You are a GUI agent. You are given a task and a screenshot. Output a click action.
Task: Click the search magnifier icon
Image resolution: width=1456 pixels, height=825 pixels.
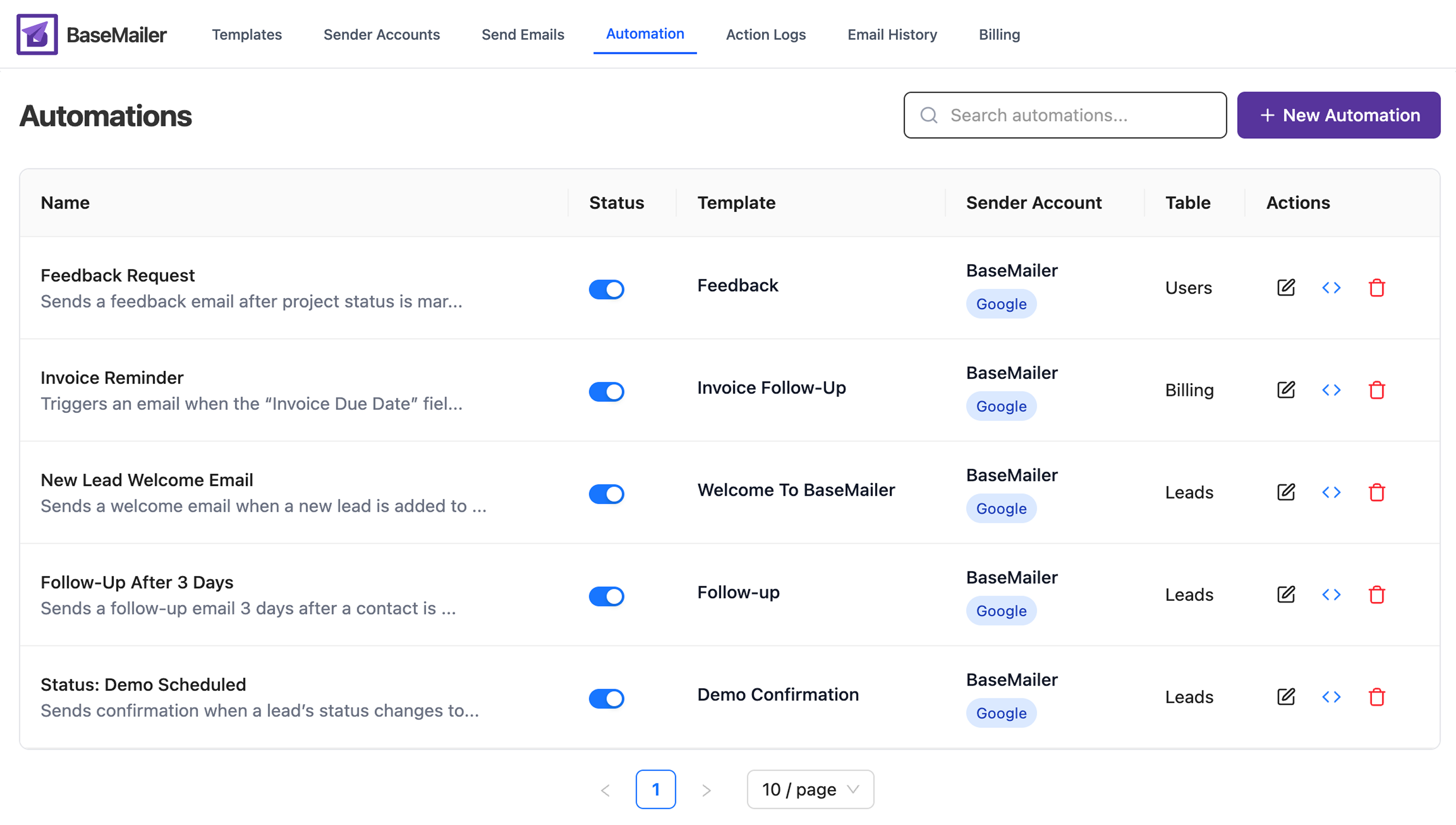928,115
